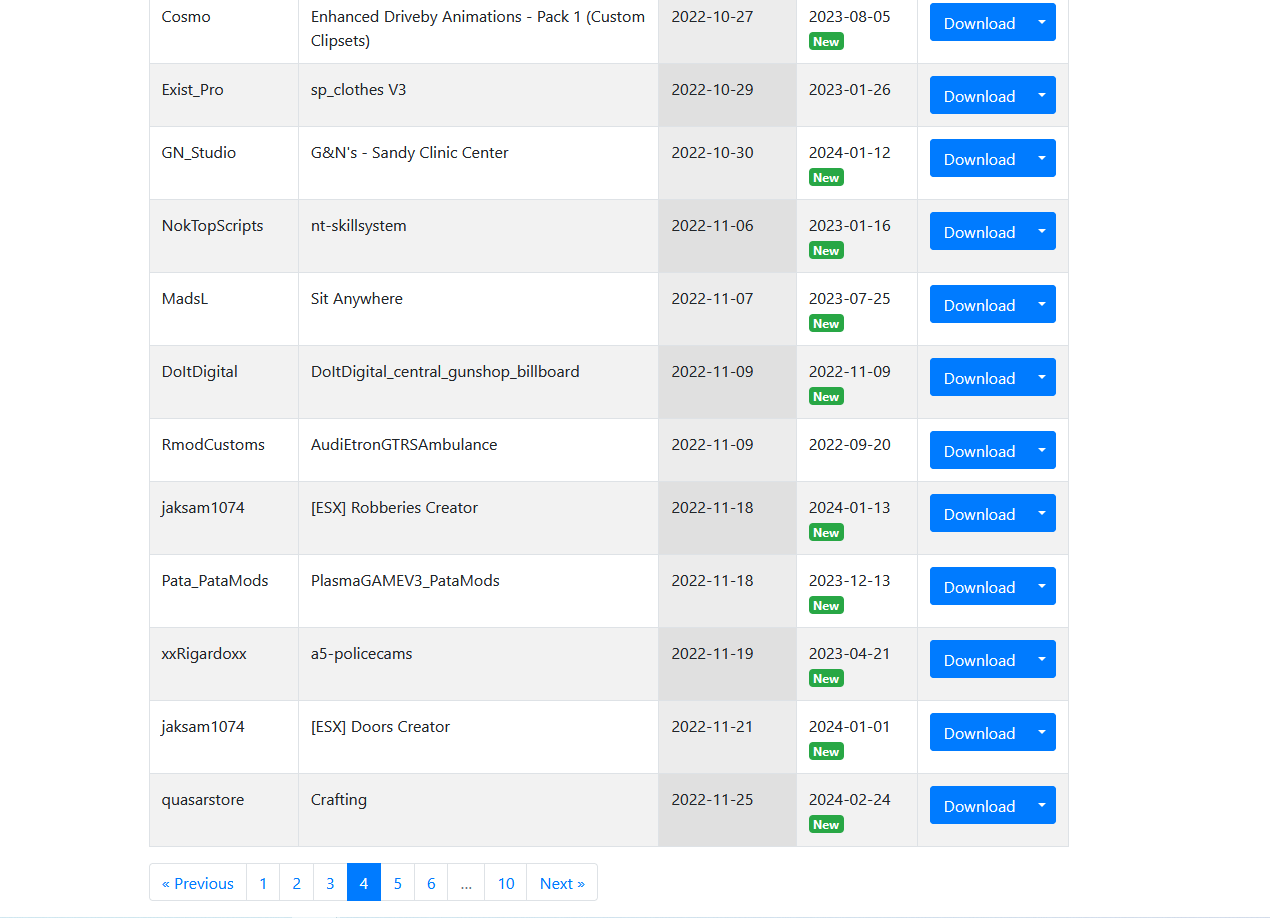Go to Previous page in pagination
This screenshot has width=1270, height=918.
tap(198, 883)
